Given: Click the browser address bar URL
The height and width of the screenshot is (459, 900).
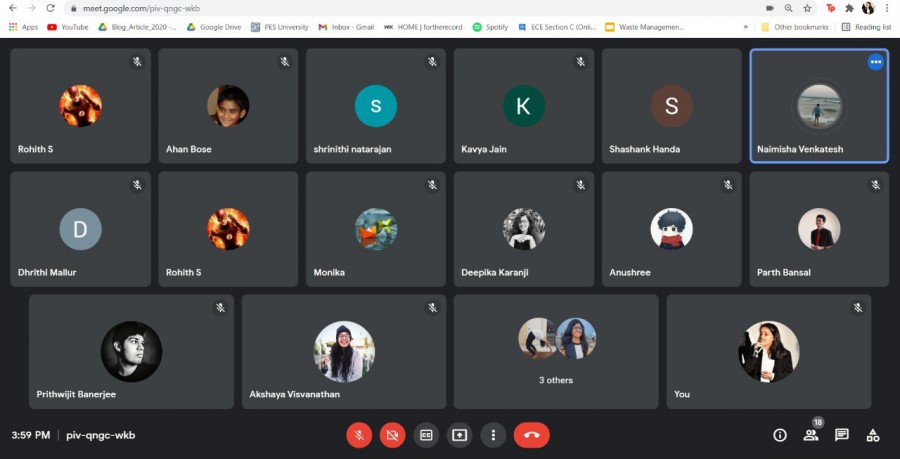Looking at the screenshot, I should click(150, 8).
